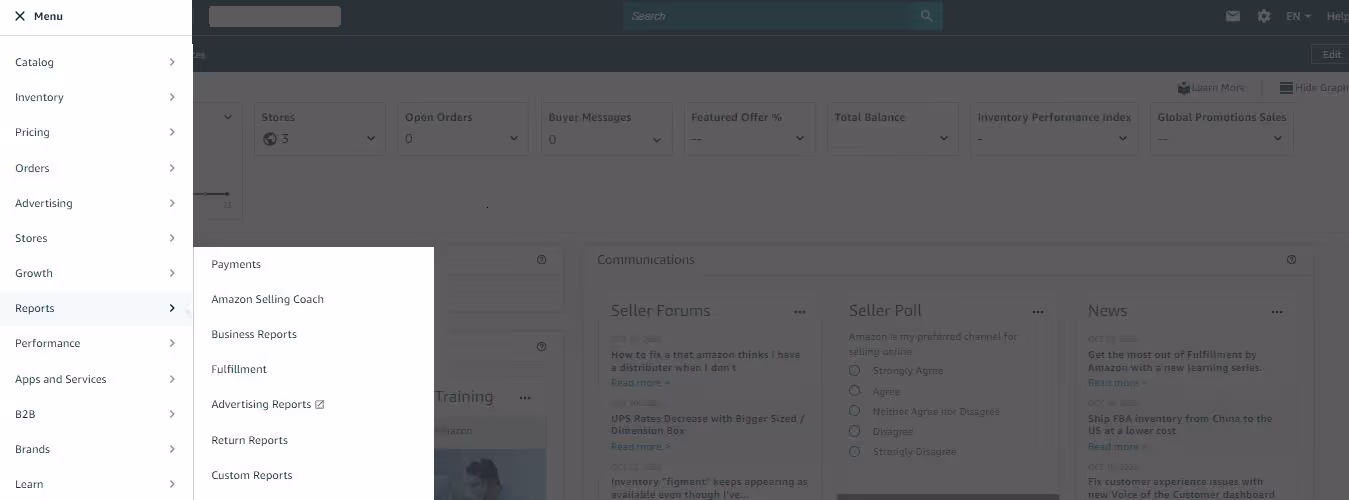Open the Inventory menu item
The width and height of the screenshot is (1349, 500).
click(96, 97)
